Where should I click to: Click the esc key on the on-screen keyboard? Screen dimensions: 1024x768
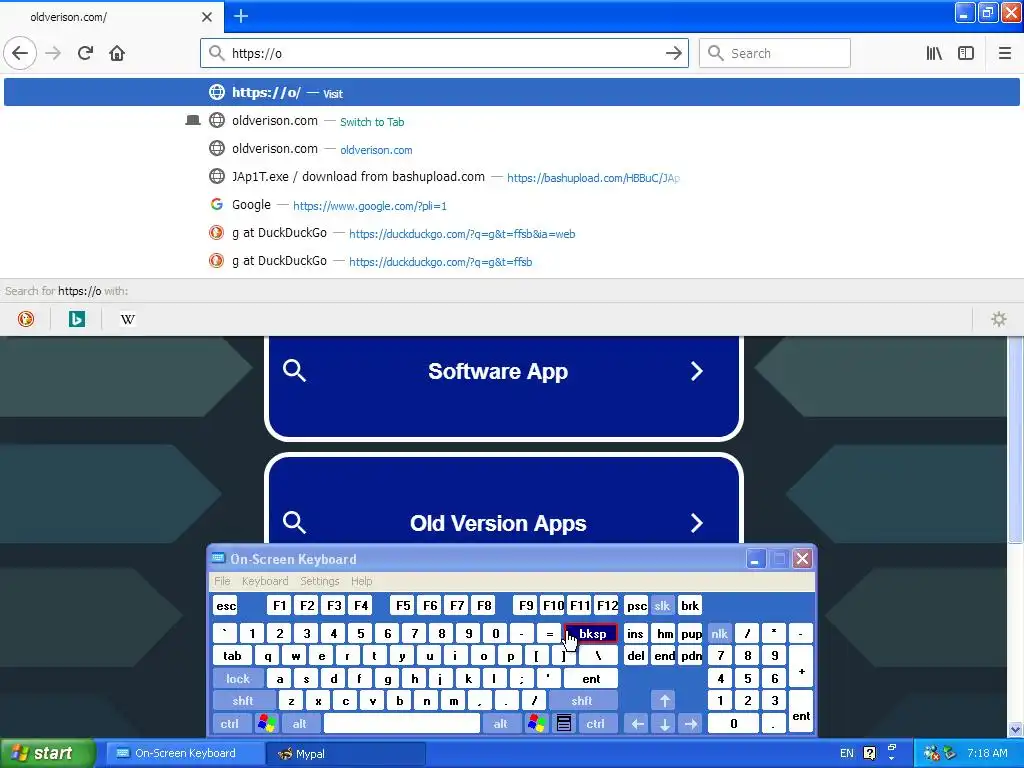click(x=226, y=606)
